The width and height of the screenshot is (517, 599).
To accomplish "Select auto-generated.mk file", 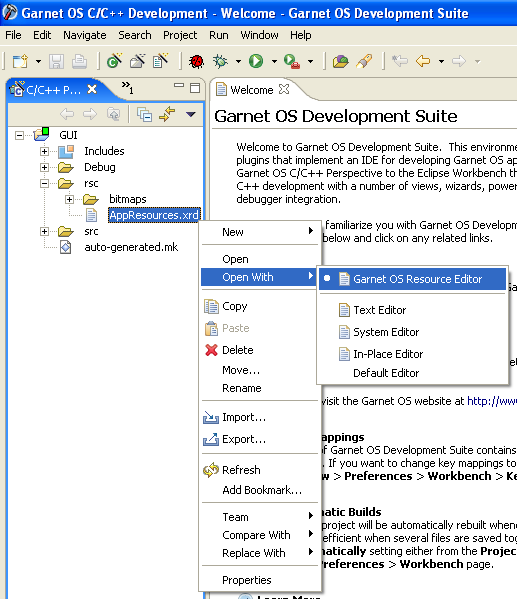I will [x=131, y=247].
